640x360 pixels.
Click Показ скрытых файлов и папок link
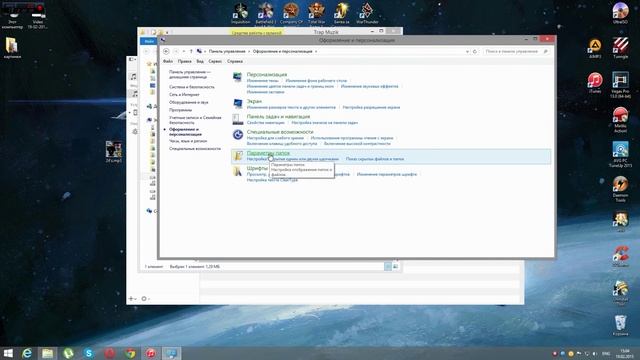375,159
